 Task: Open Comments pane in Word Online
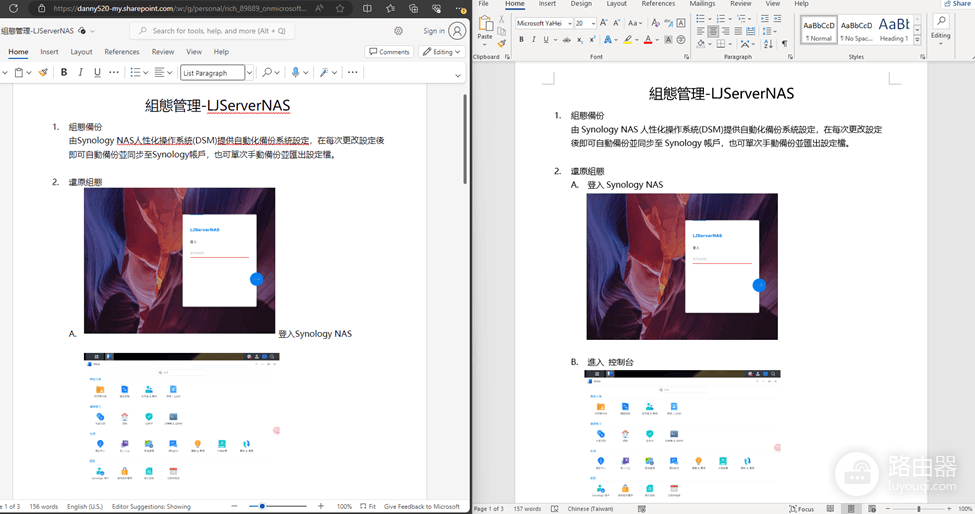click(x=389, y=52)
